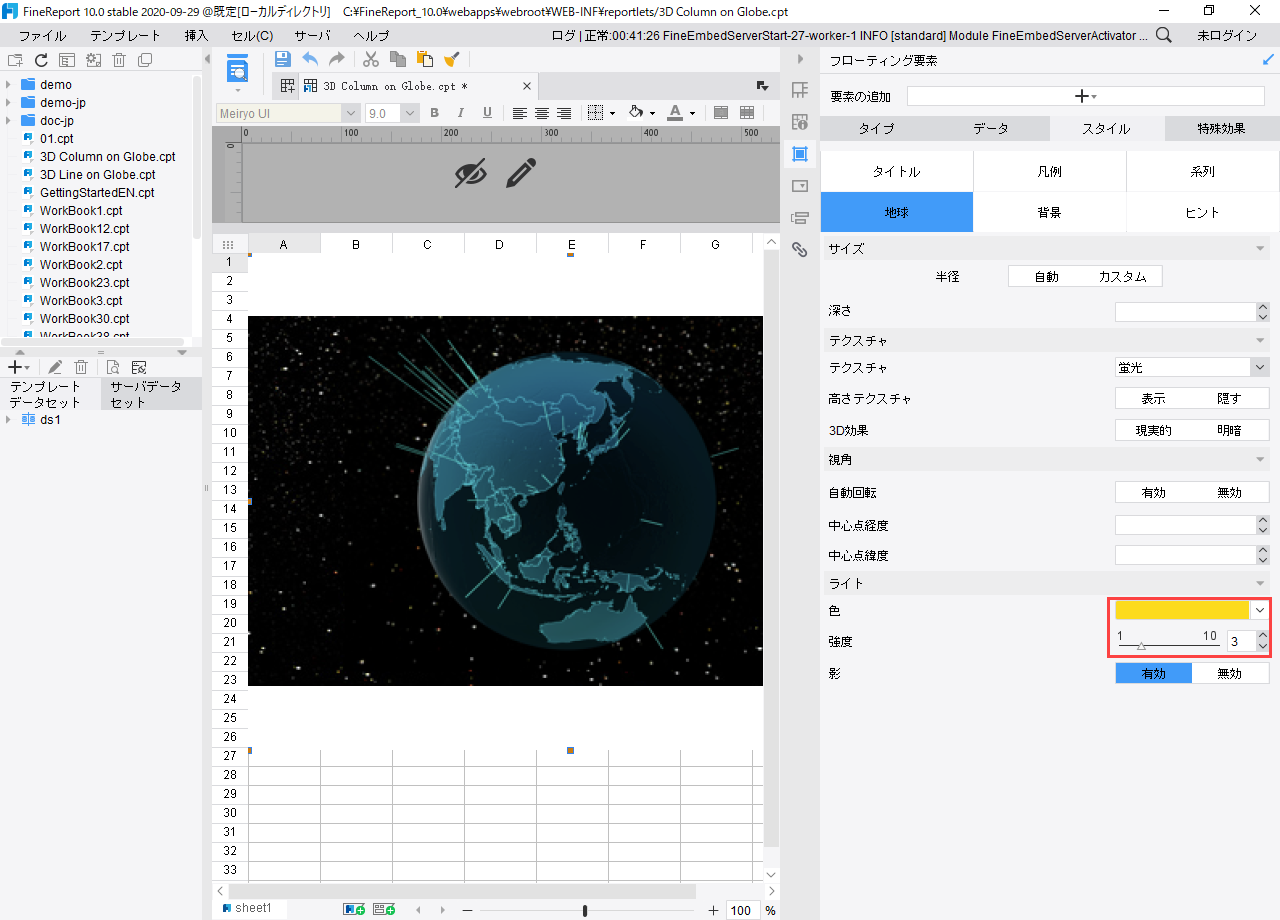
Task: Switch to the 特殊効果 tab
Action: pos(1222,128)
